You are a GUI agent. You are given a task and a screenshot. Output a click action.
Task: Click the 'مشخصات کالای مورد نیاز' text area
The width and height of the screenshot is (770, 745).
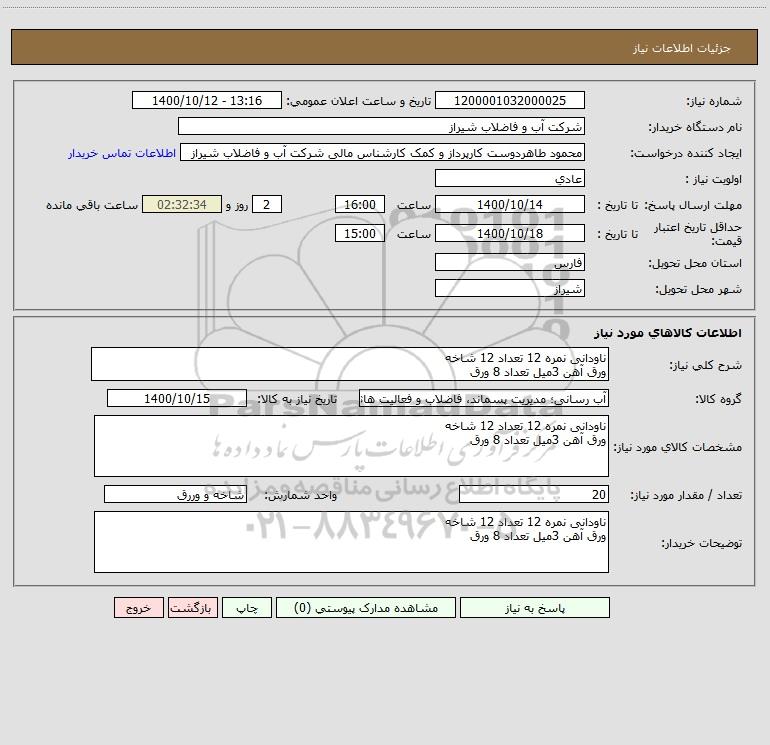point(351,446)
